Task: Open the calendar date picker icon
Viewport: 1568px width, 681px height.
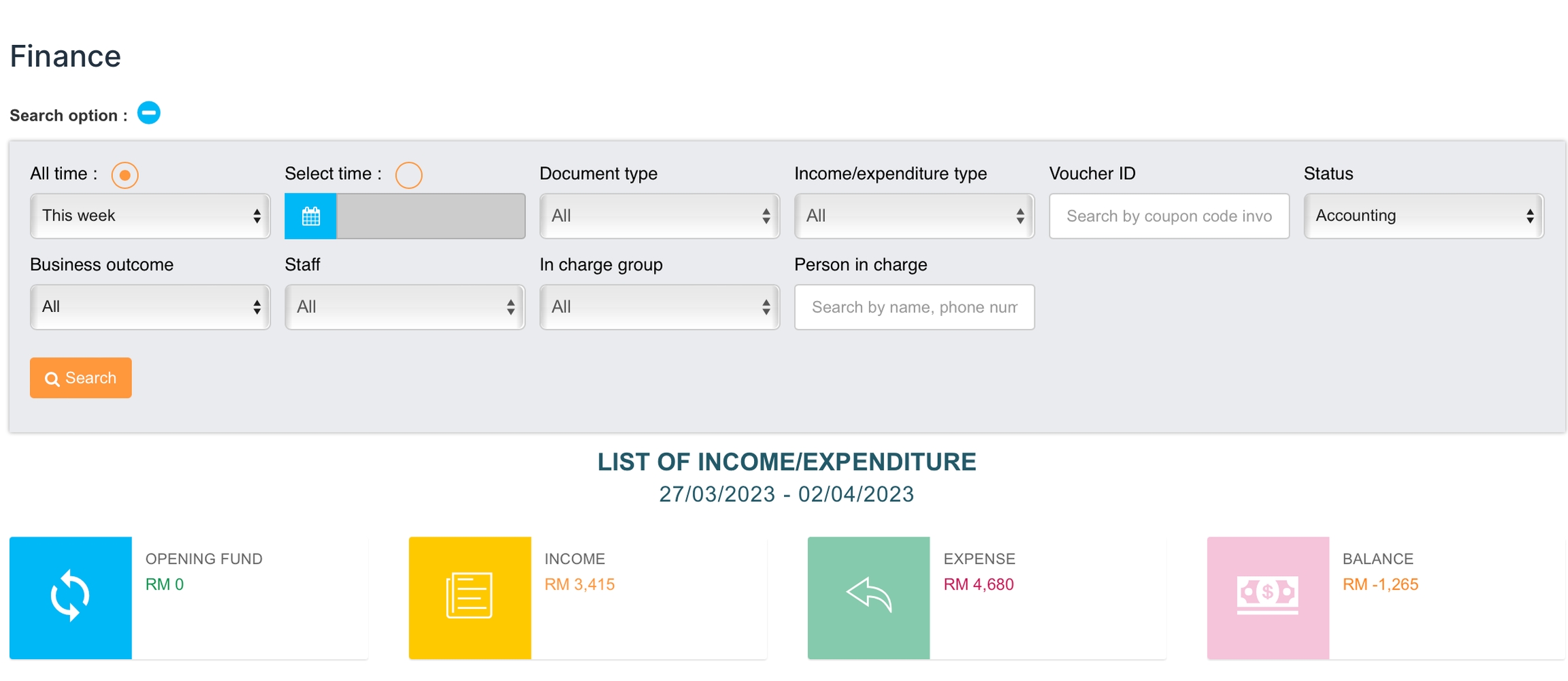Action: pos(310,216)
